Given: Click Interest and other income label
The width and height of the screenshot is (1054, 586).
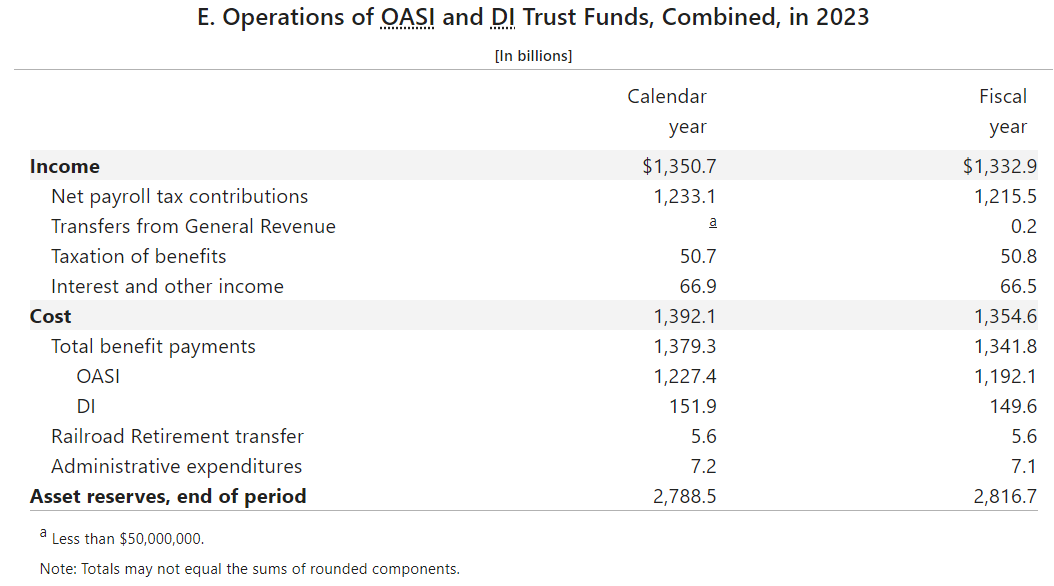Looking at the screenshot, I should [x=167, y=286].
